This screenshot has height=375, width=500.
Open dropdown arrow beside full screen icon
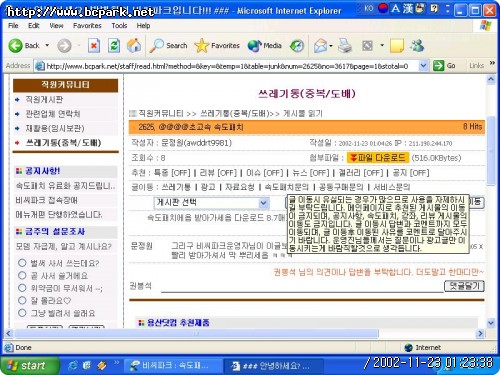[x=382, y=46]
